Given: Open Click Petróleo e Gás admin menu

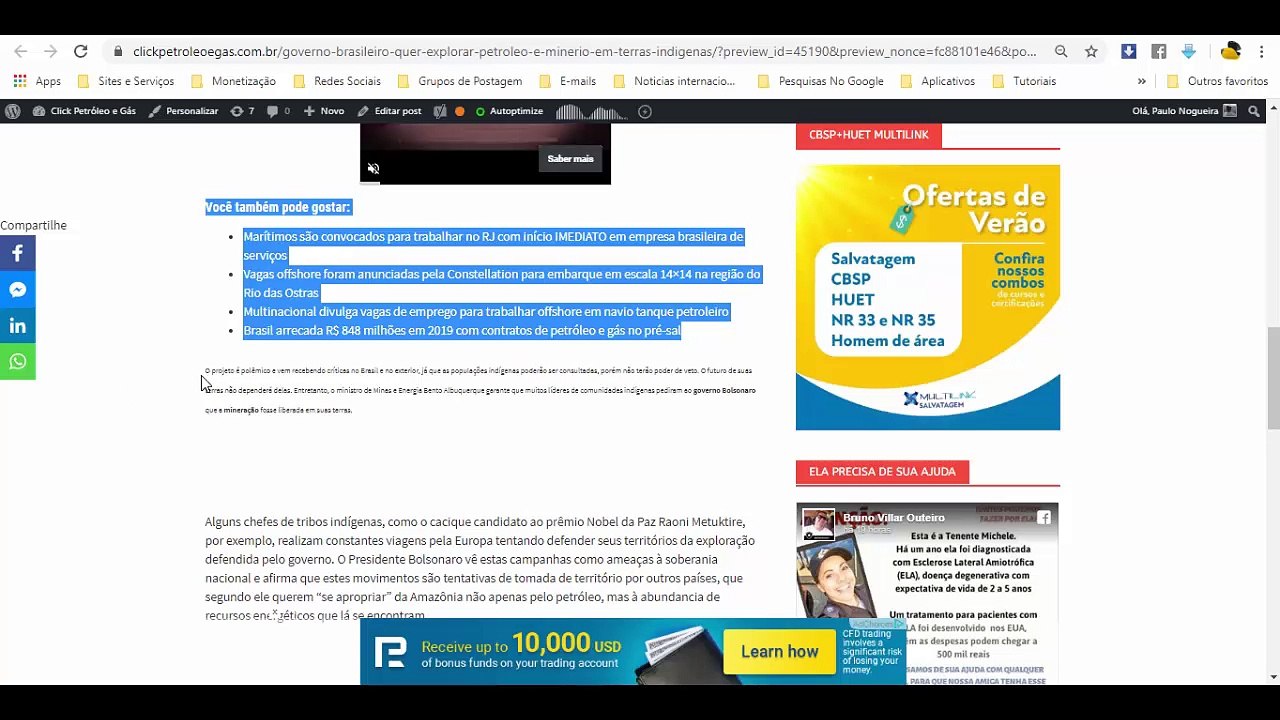Looking at the screenshot, I should pos(84,111).
